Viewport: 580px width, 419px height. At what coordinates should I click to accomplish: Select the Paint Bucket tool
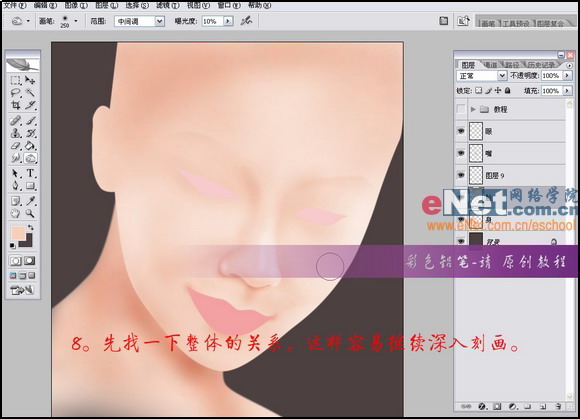point(30,145)
